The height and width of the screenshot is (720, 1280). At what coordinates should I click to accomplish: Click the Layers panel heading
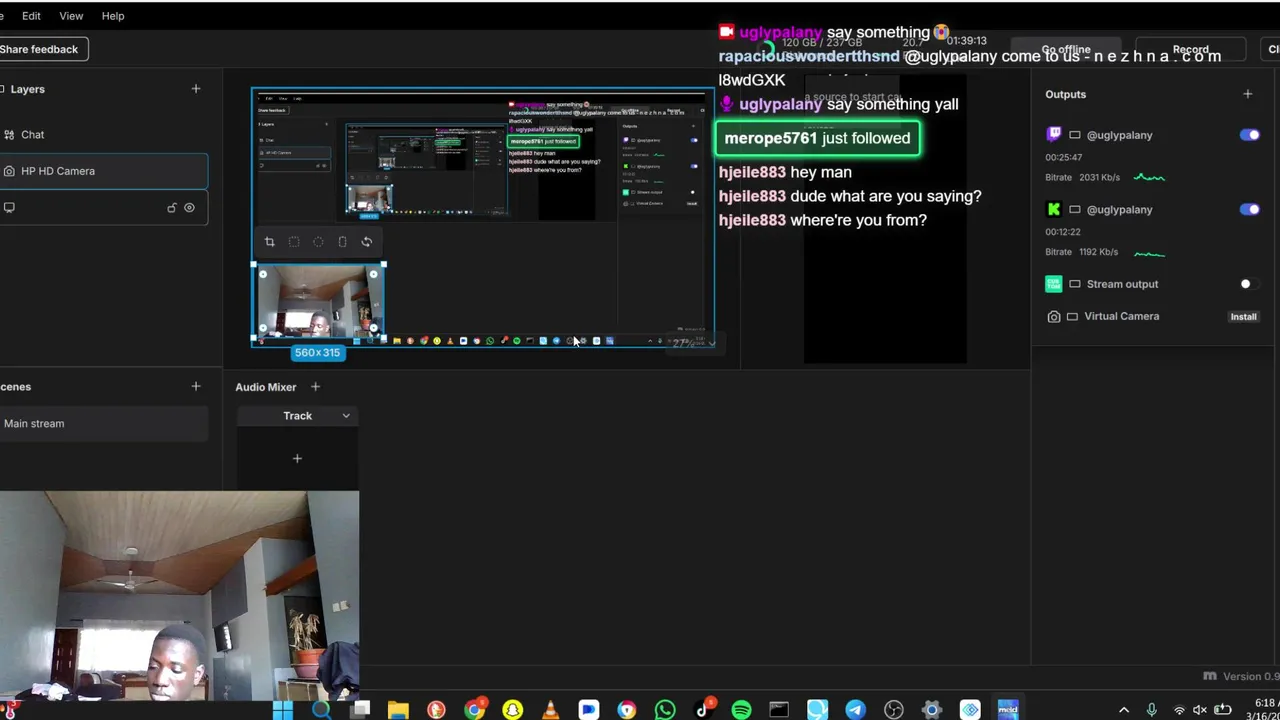coord(27,89)
